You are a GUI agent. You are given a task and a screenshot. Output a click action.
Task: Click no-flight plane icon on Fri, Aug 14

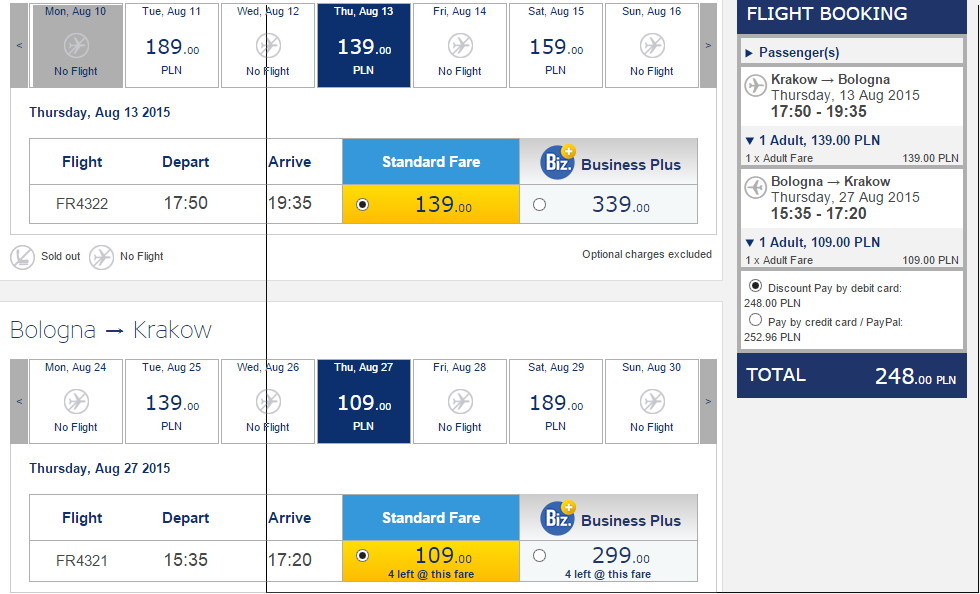[x=460, y=46]
